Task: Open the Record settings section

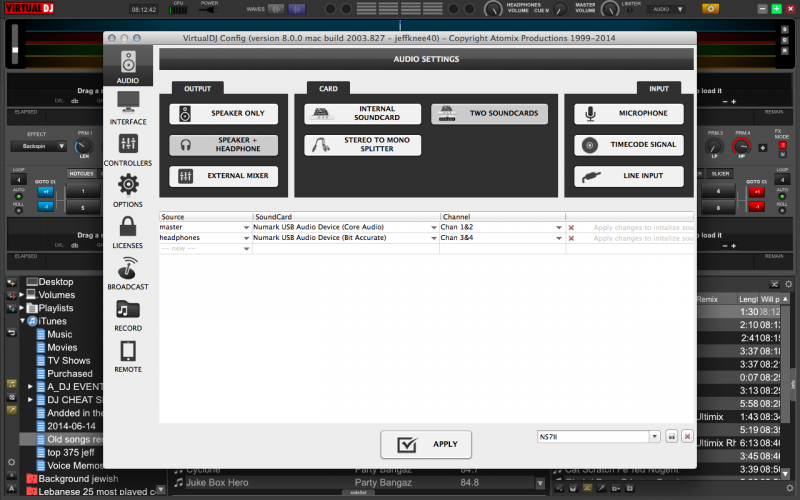Action: [x=128, y=313]
